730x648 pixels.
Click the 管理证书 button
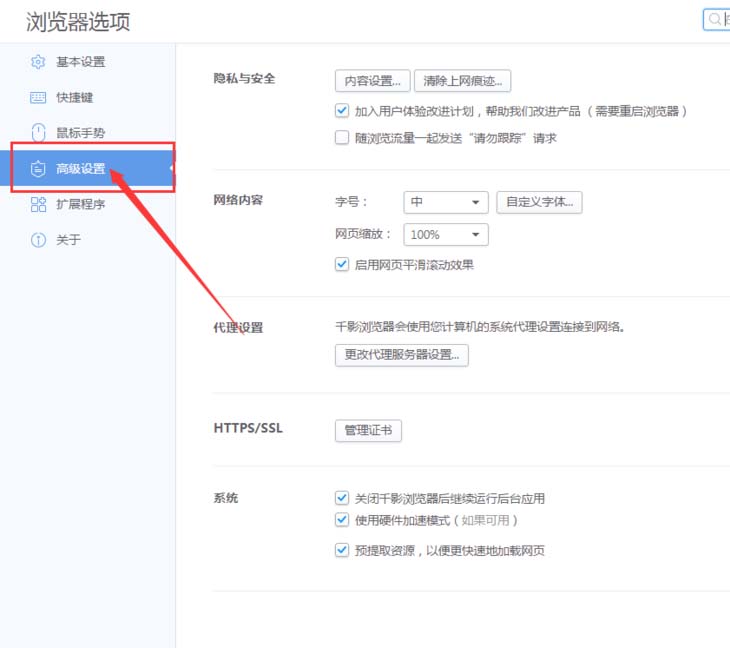click(368, 431)
